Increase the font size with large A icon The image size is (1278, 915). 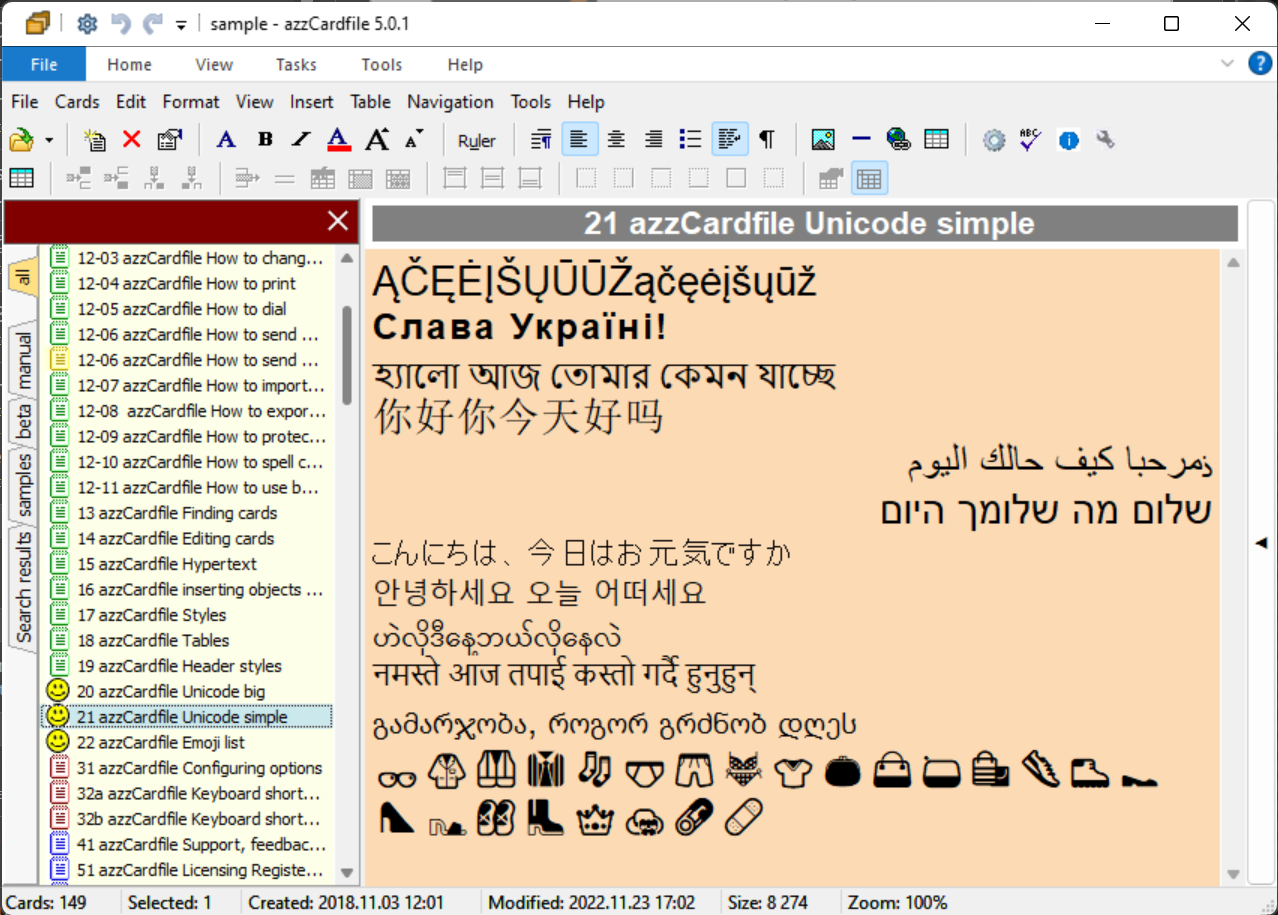pyautogui.click(x=377, y=140)
